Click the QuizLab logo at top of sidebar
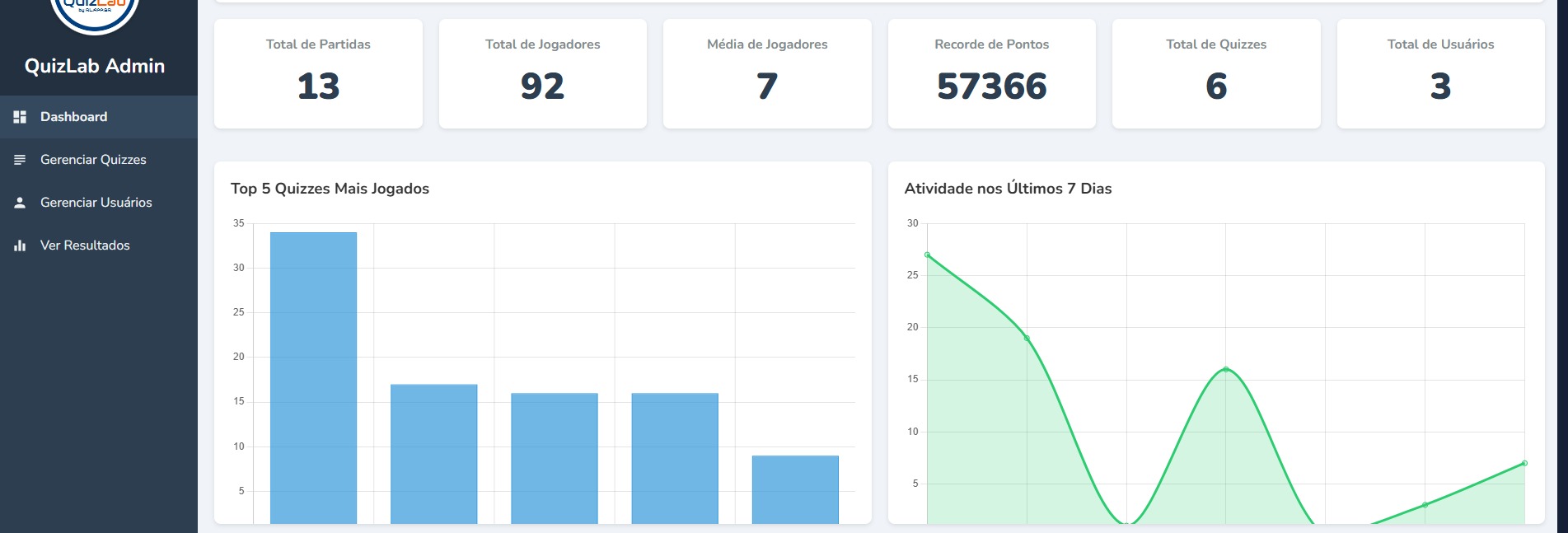 (x=95, y=12)
